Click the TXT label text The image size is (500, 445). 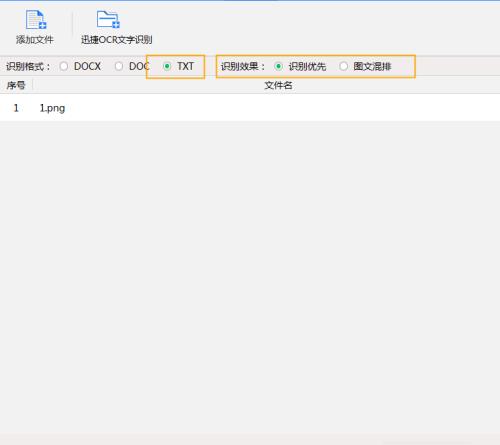tap(185, 66)
